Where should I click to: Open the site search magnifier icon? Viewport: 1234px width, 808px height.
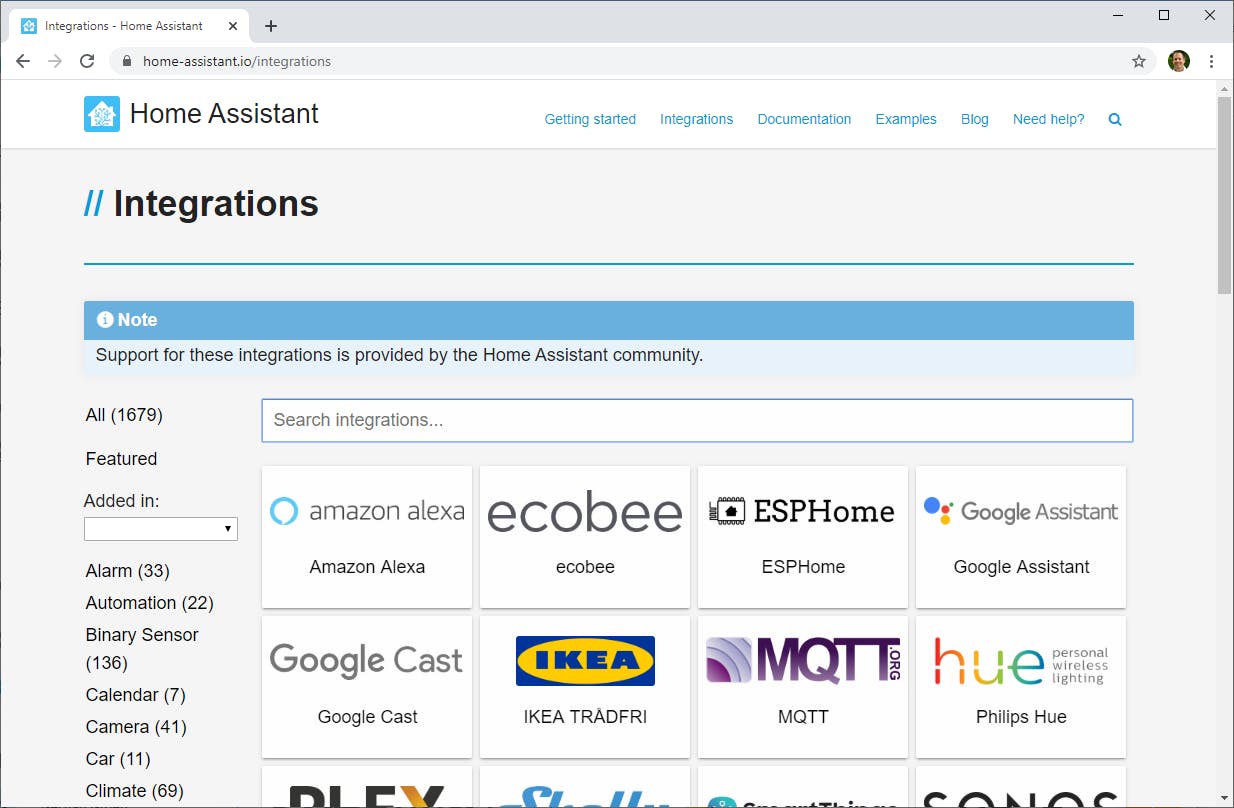pos(1115,119)
